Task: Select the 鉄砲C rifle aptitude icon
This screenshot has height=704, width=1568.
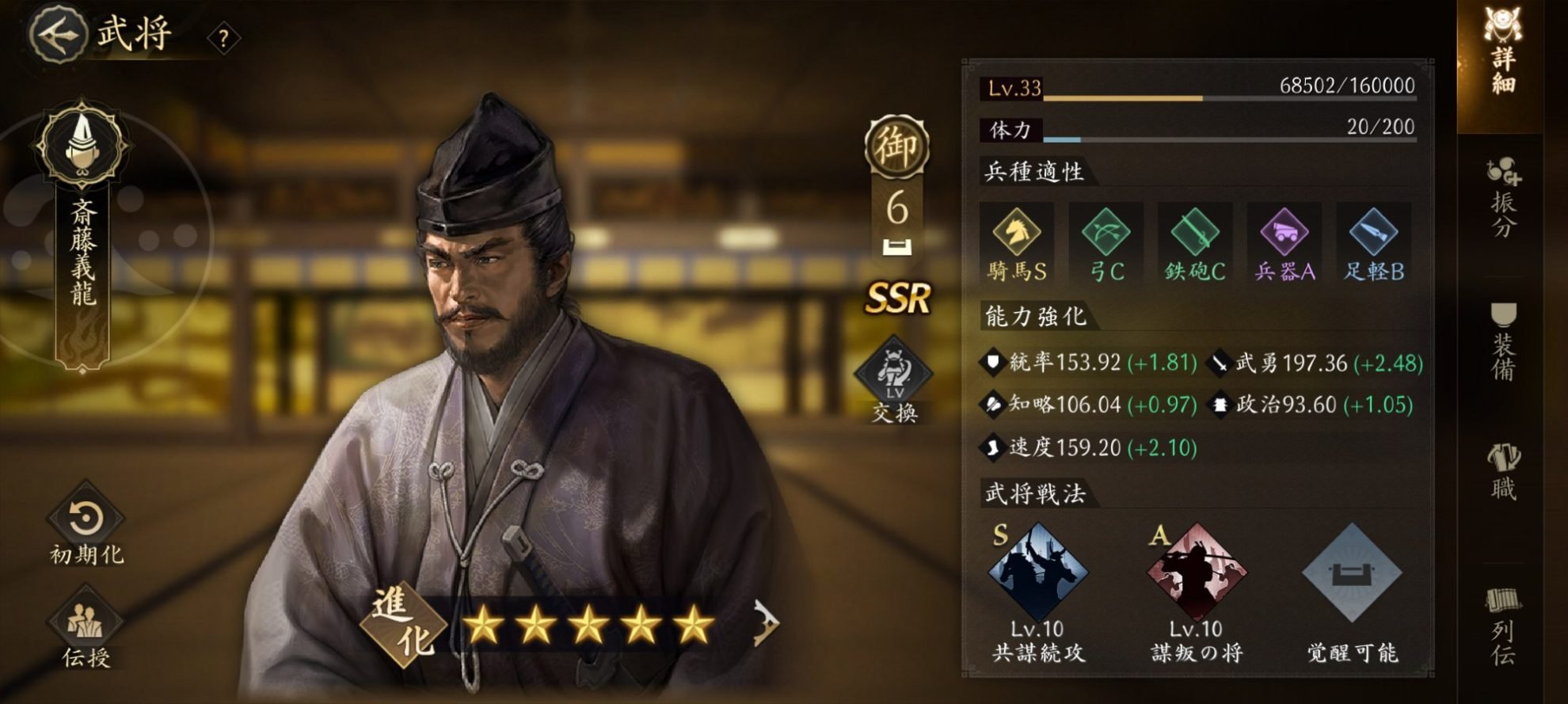Action: (1195, 243)
